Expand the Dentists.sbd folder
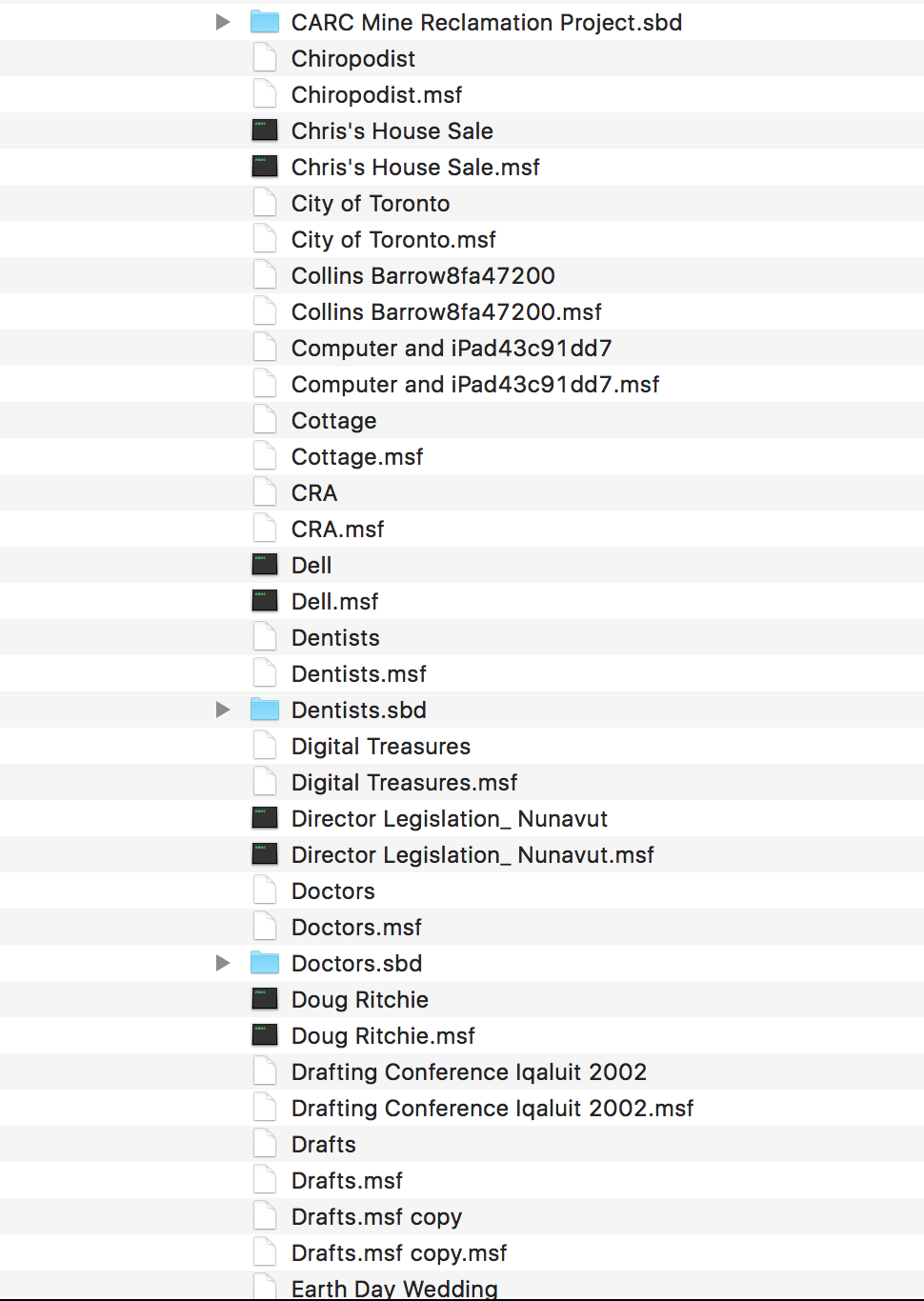Viewport: 924px width, 1301px height. [x=223, y=710]
